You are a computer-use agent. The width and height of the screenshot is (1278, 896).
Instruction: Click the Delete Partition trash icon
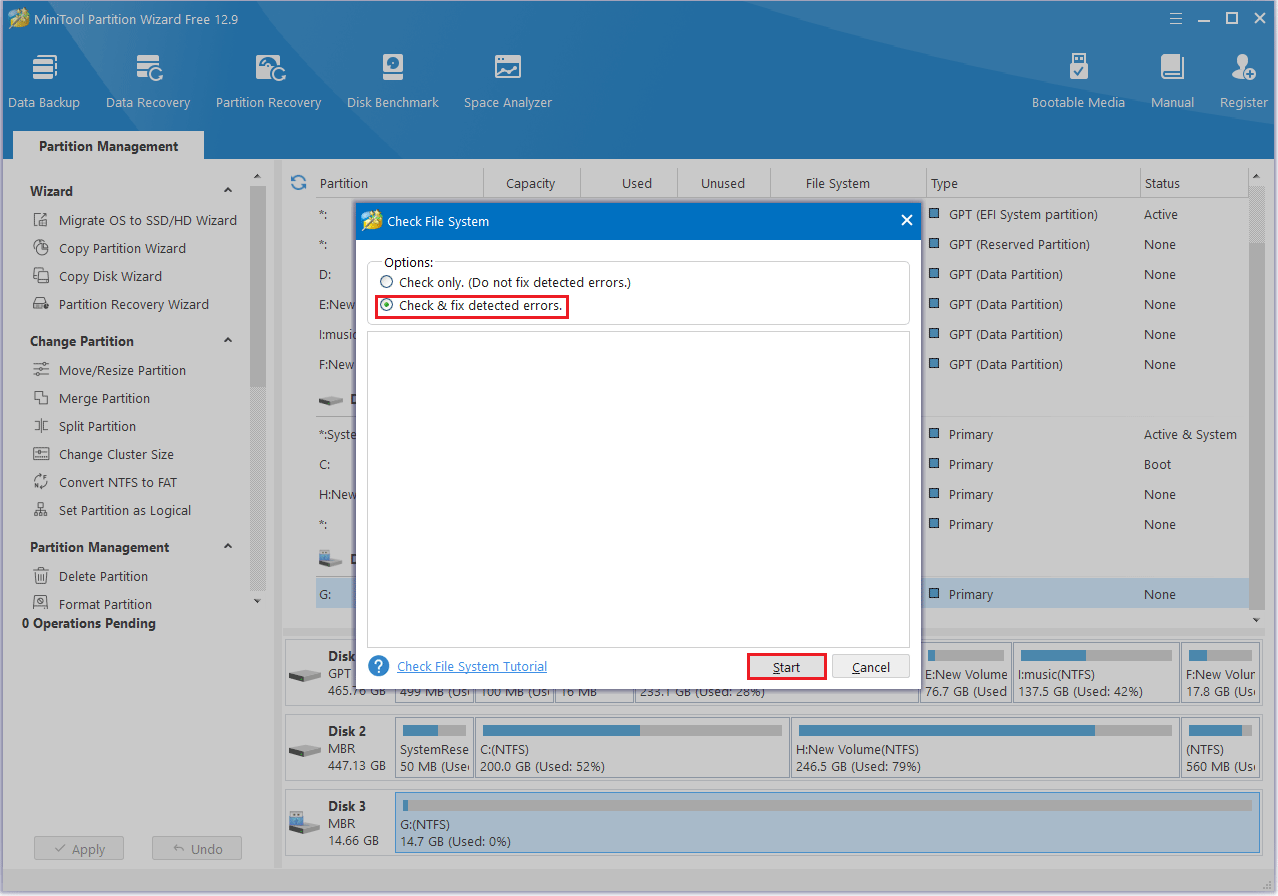coord(41,576)
